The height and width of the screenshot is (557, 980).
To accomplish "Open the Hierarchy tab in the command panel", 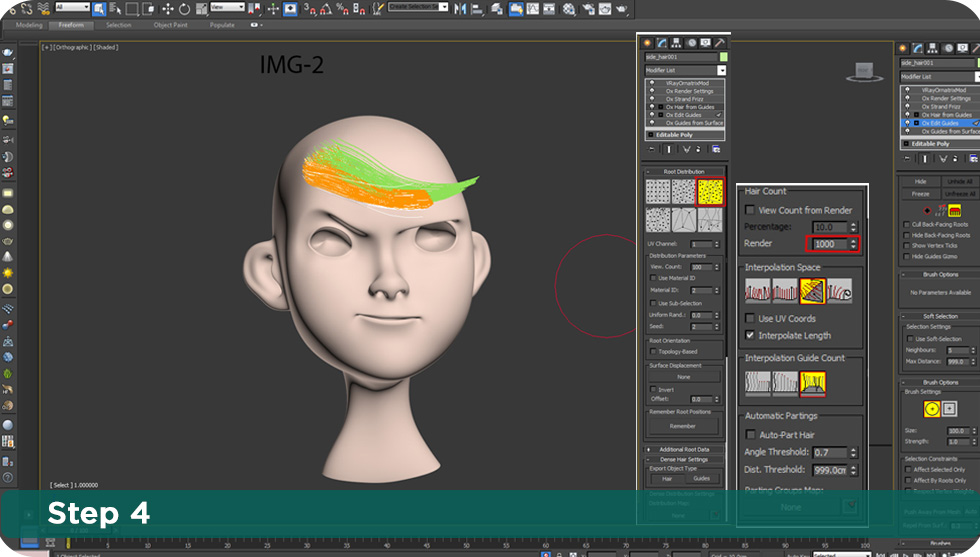I will pyautogui.click(x=677, y=44).
